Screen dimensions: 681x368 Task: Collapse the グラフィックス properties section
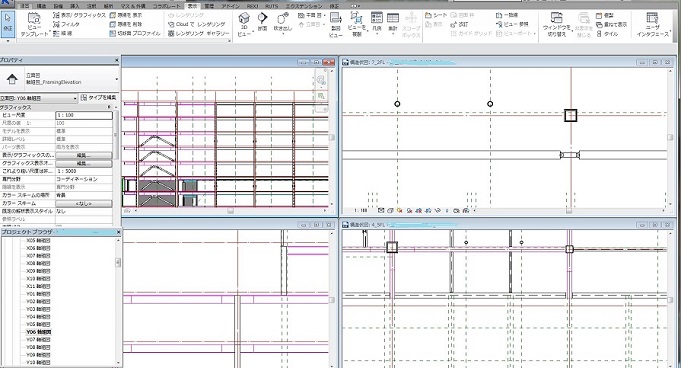pyautogui.click(x=109, y=107)
